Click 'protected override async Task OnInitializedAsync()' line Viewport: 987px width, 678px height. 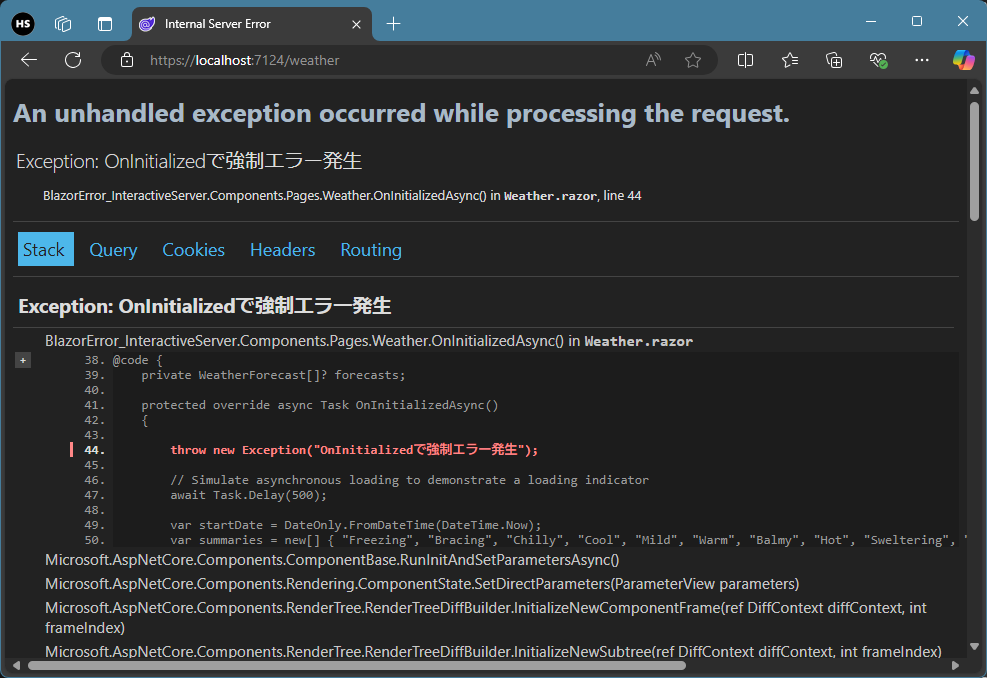pyautogui.click(x=320, y=405)
